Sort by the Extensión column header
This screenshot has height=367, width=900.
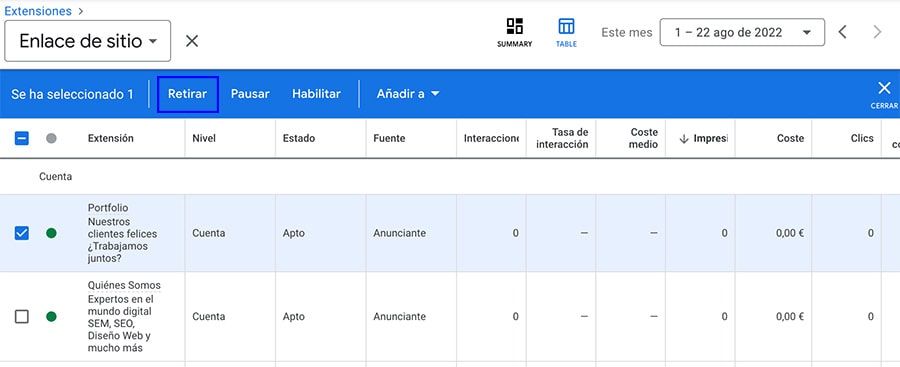click(111, 138)
